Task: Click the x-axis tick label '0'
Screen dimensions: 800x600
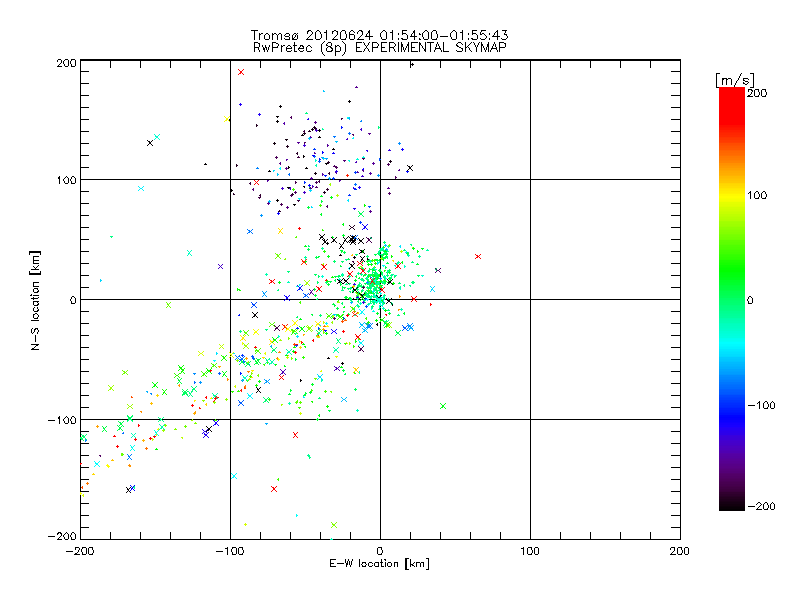Action: (380, 552)
